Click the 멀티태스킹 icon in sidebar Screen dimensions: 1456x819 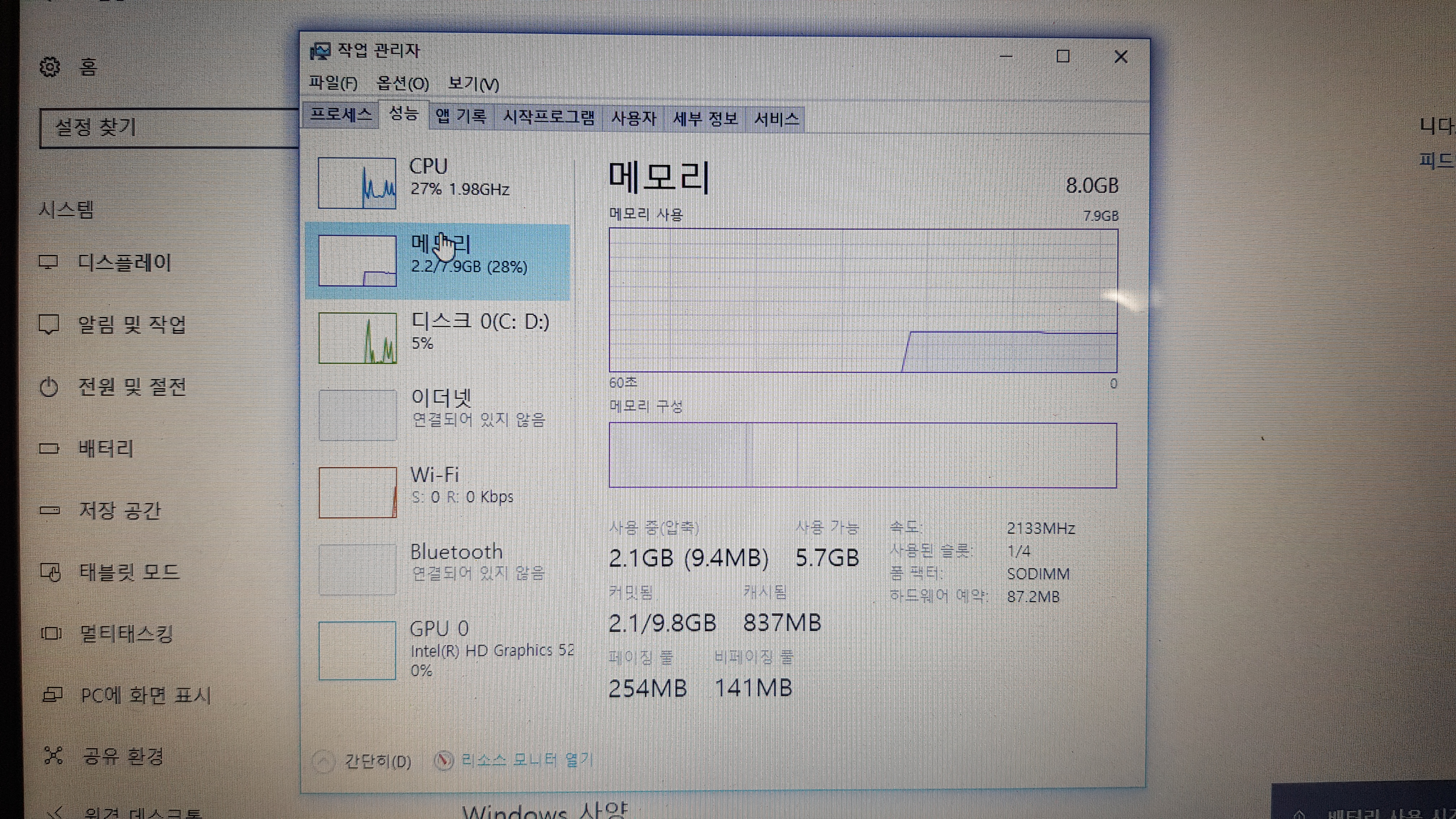pyautogui.click(x=51, y=633)
